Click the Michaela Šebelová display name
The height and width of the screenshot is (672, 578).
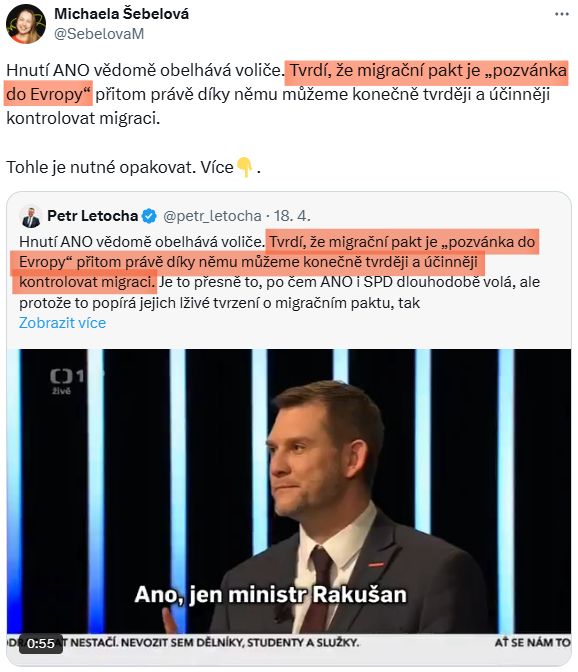pos(121,14)
